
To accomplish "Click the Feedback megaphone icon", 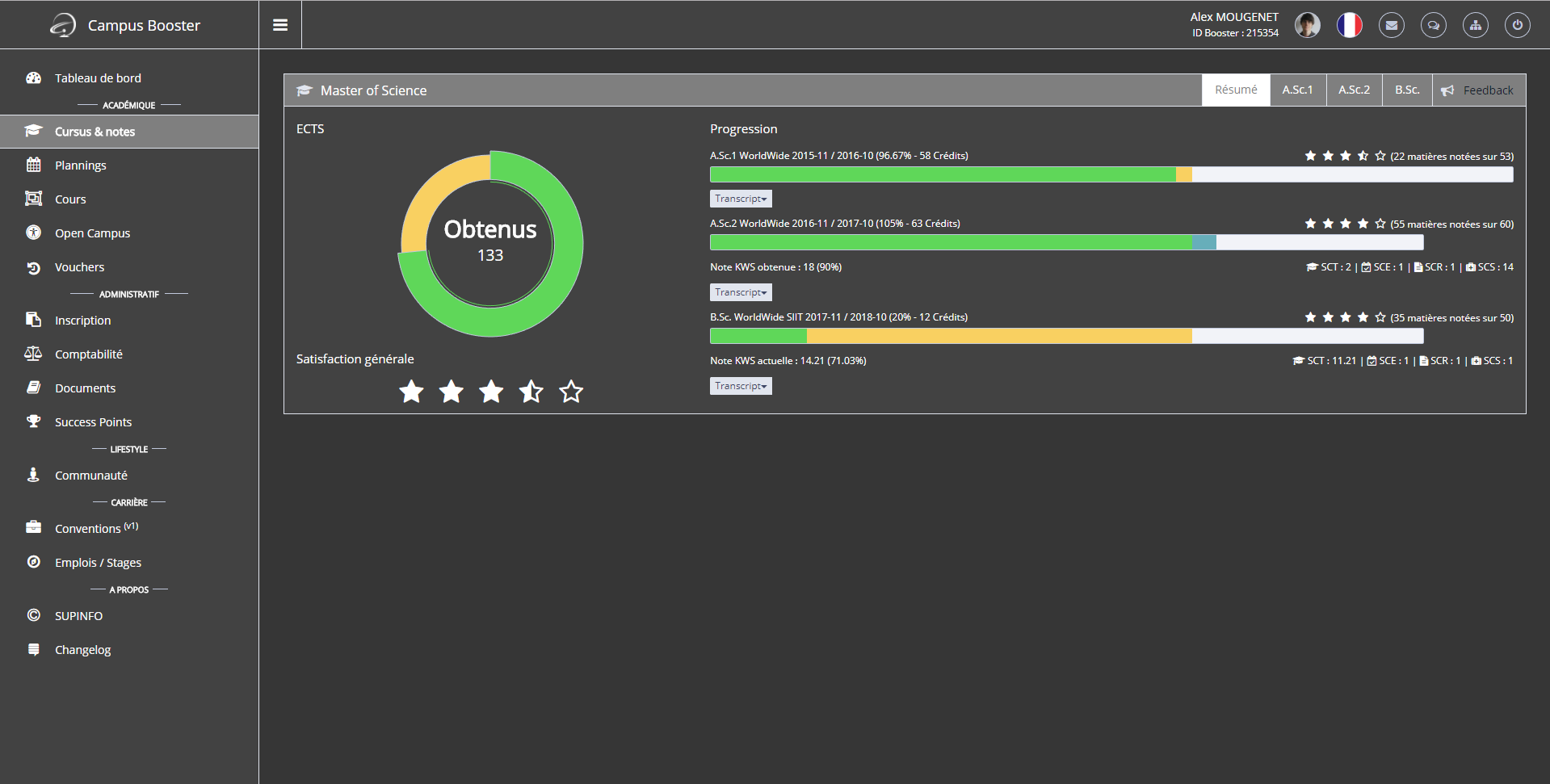I will click(1447, 90).
